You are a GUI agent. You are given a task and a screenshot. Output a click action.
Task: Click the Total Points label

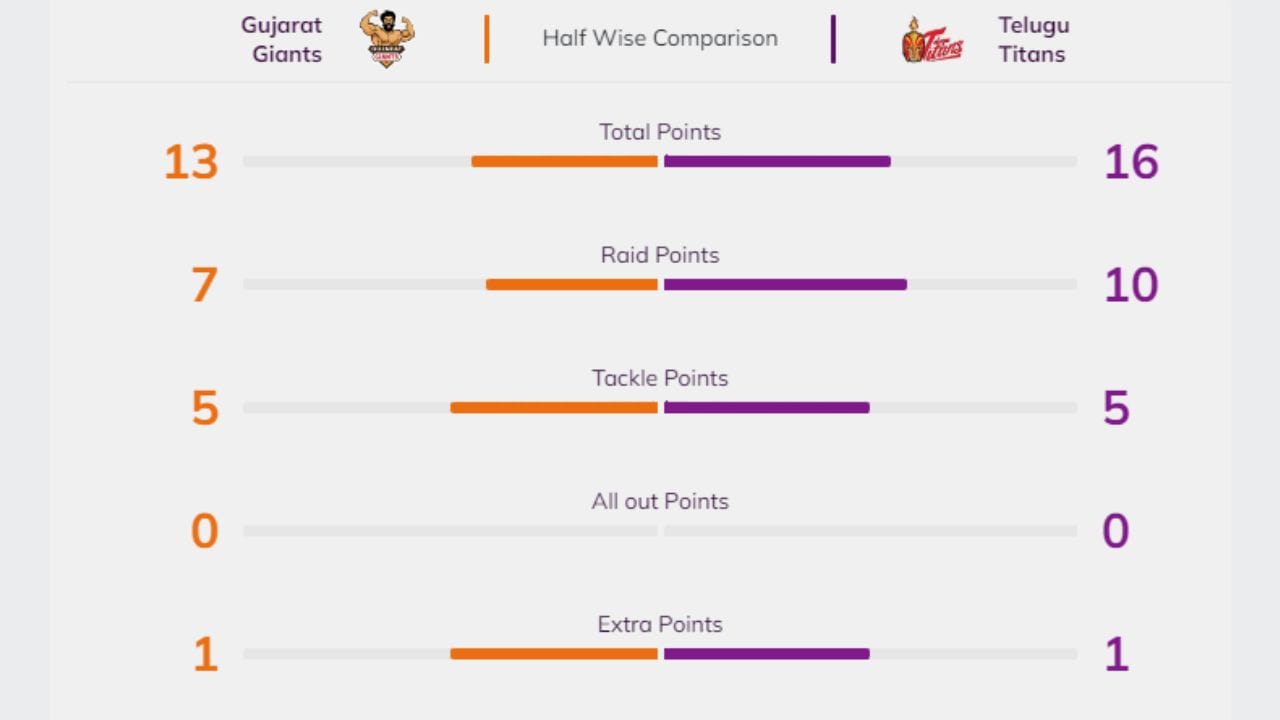(660, 132)
